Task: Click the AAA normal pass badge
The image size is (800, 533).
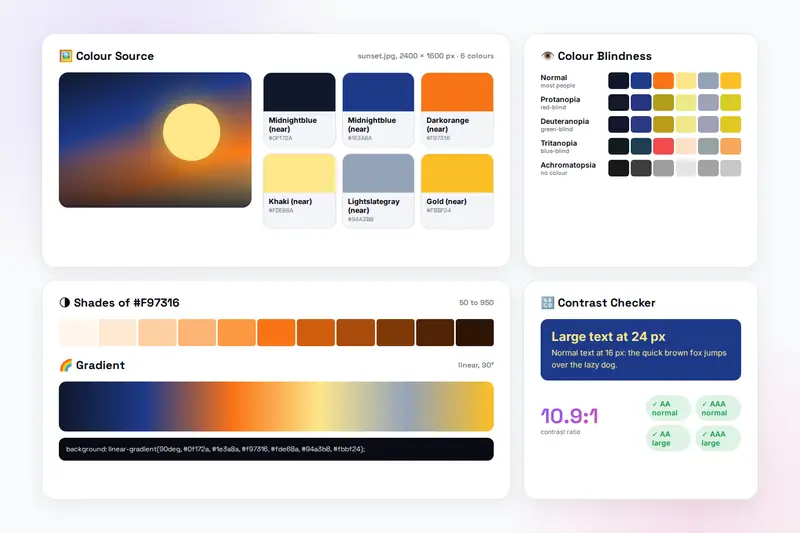Action: [718, 409]
